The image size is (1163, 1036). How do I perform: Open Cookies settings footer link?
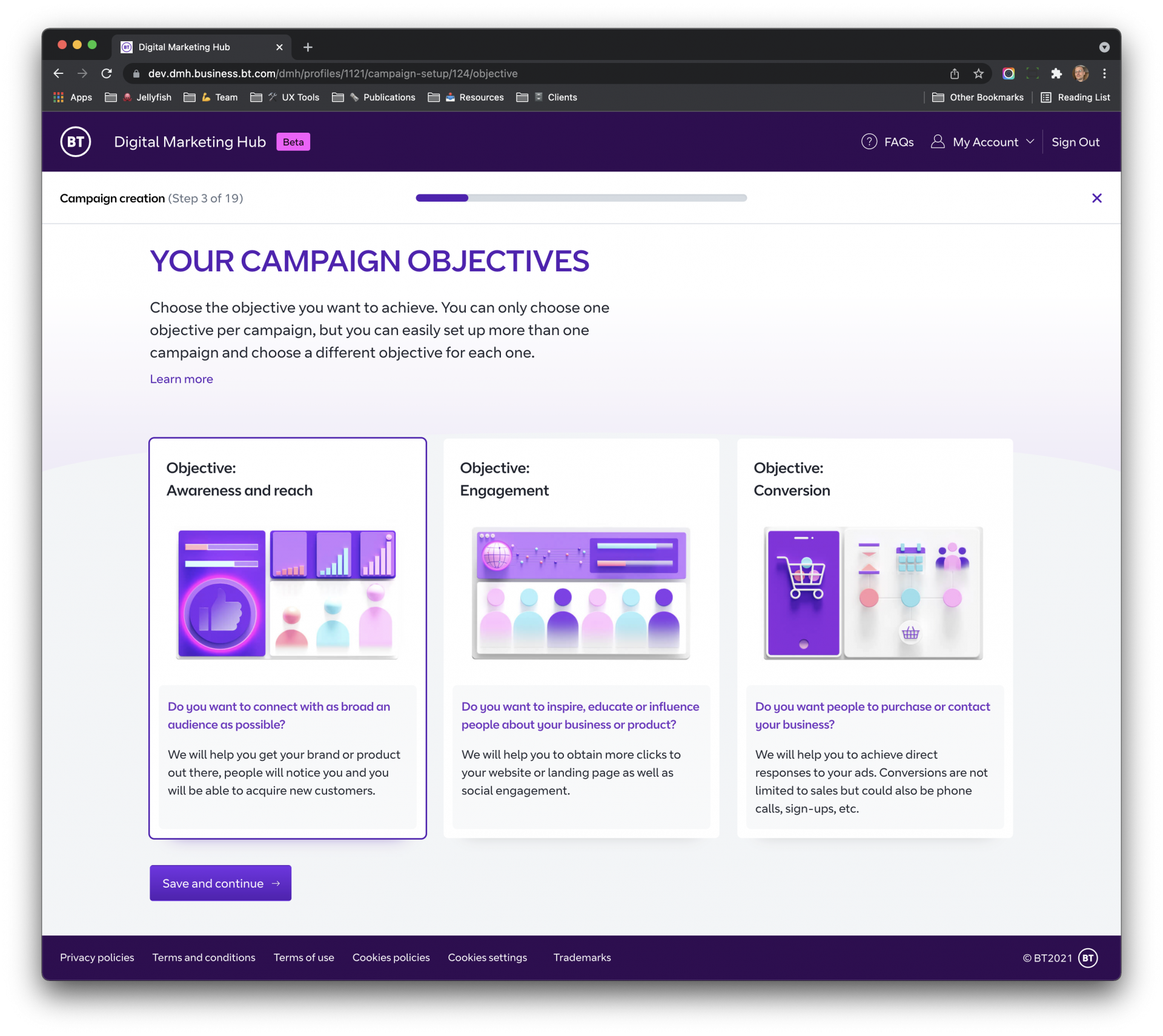coord(487,958)
